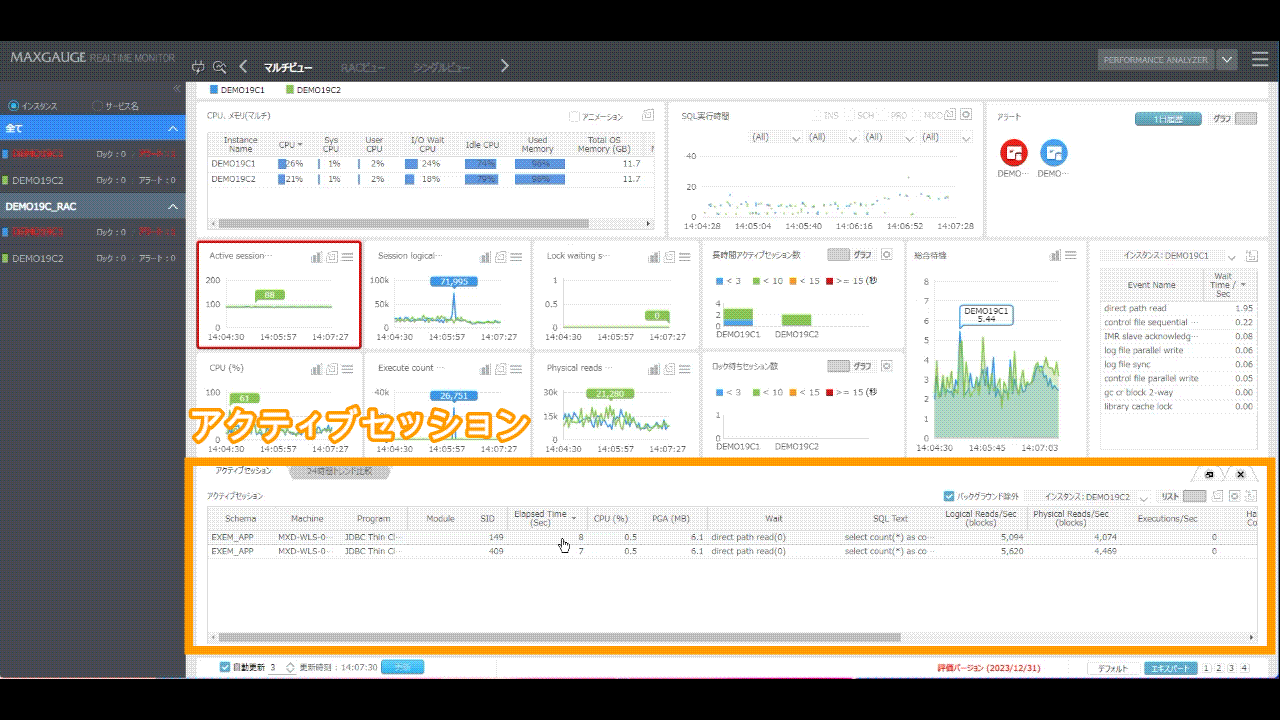Toggle グラフ switch in アラート panel

point(1245,118)
